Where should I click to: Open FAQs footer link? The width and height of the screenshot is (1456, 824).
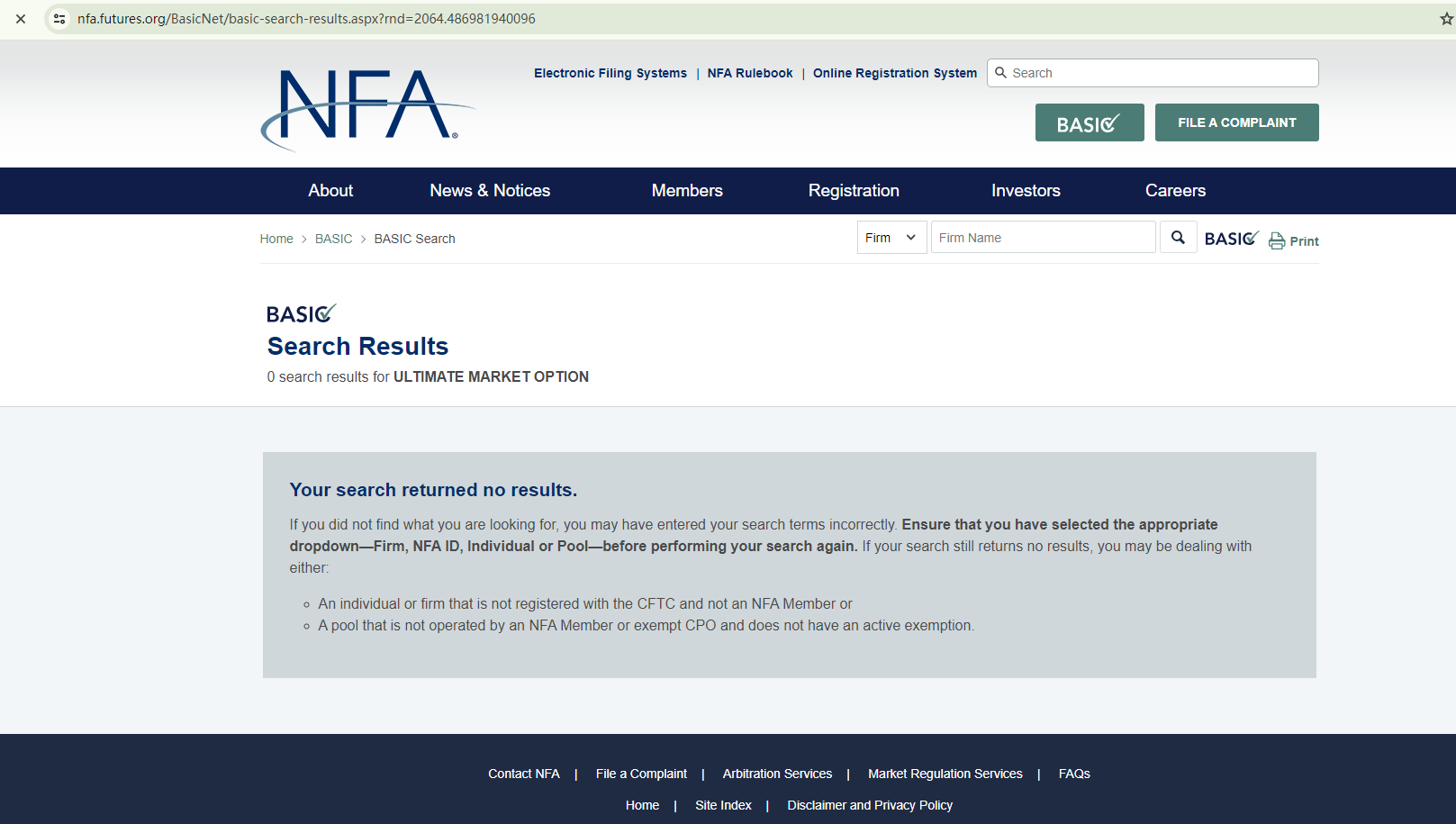[1074, 774]
